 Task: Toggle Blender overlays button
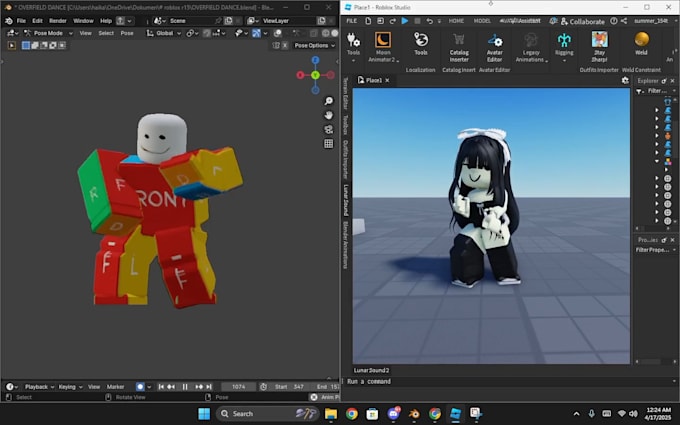tap(278, 33)
